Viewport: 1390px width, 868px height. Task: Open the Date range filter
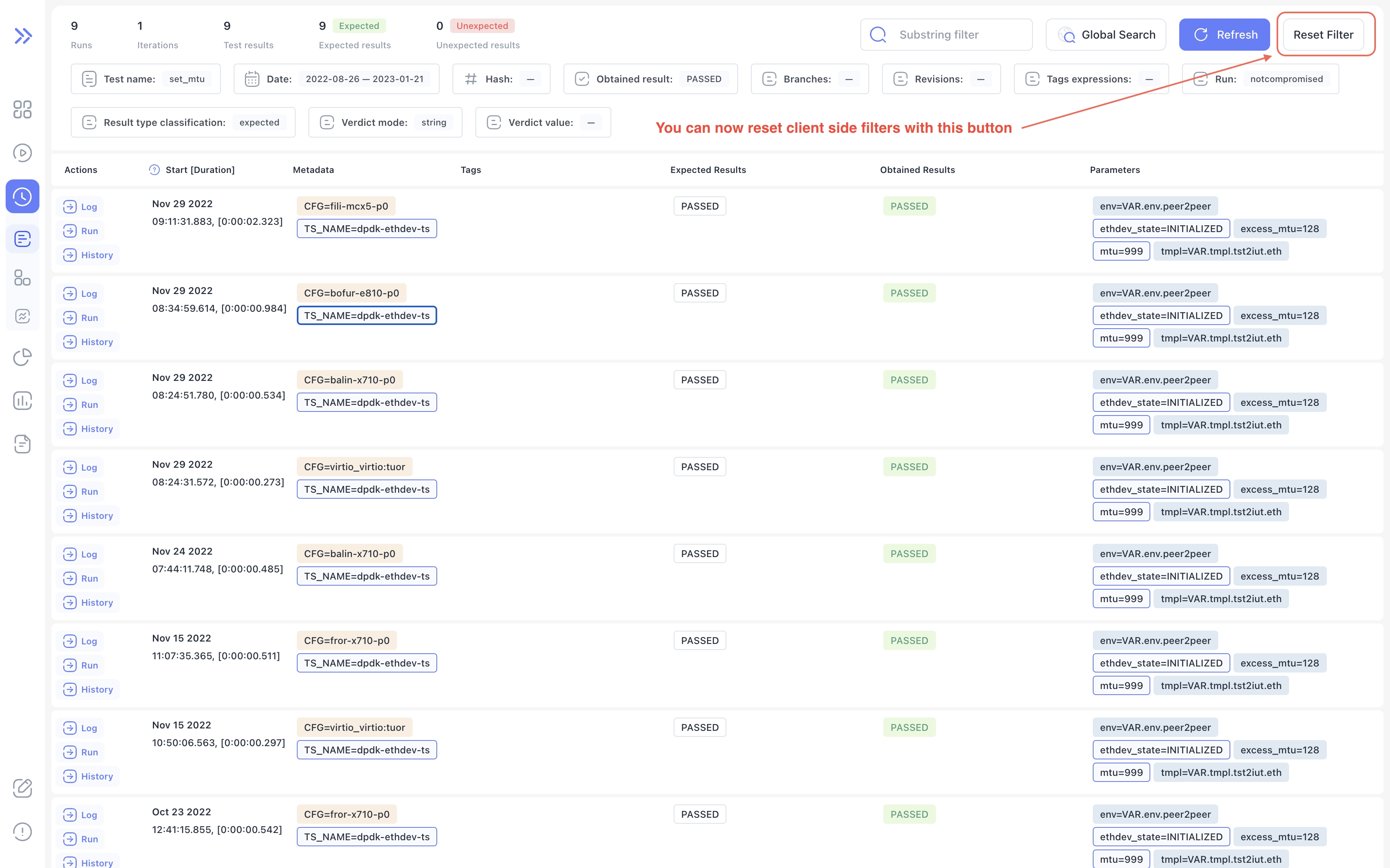point(336,79)
